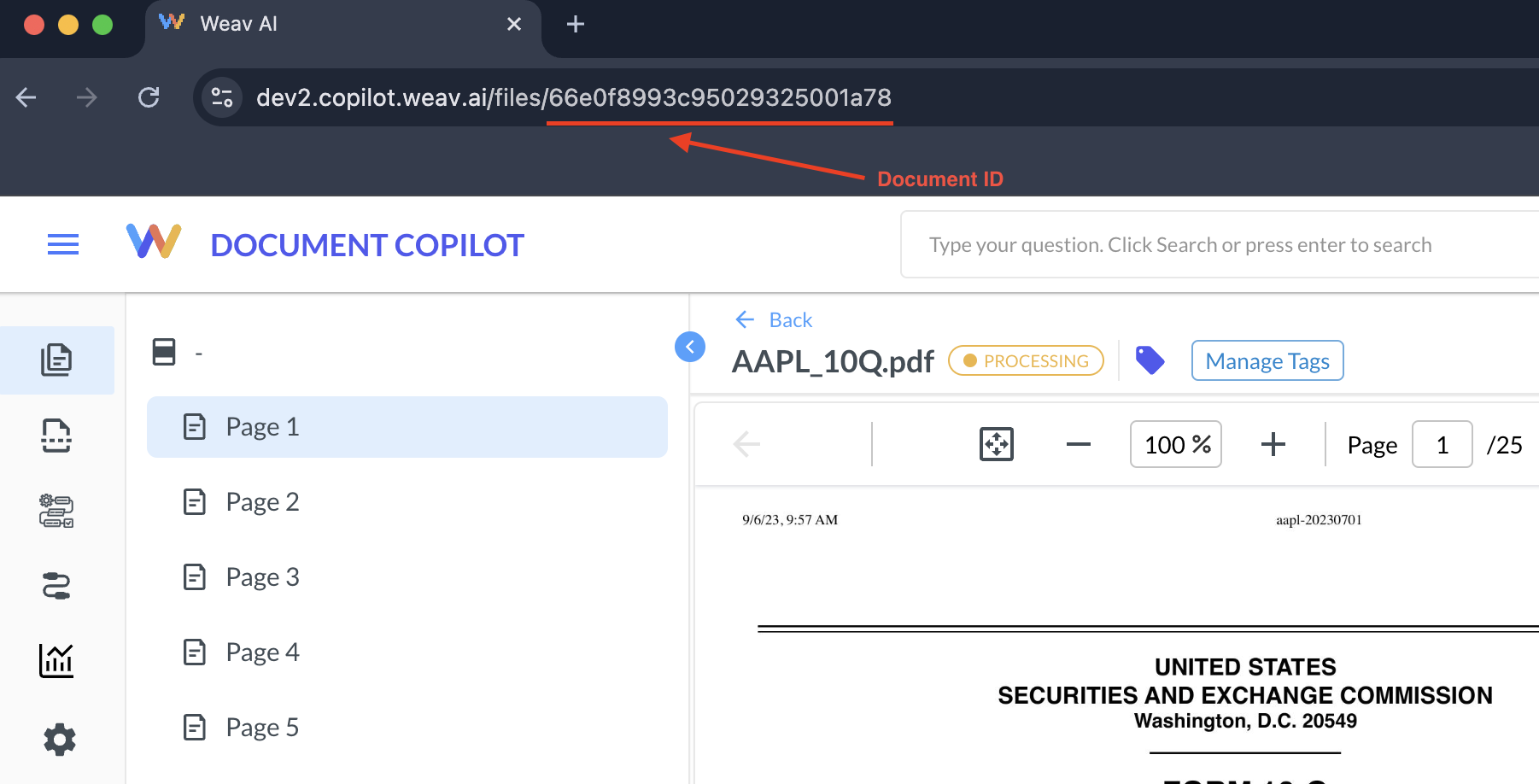Image resolution: width=1539 pixels, height=784 pixels.
Task: Go back in browser history
Action: coord(26,97)
